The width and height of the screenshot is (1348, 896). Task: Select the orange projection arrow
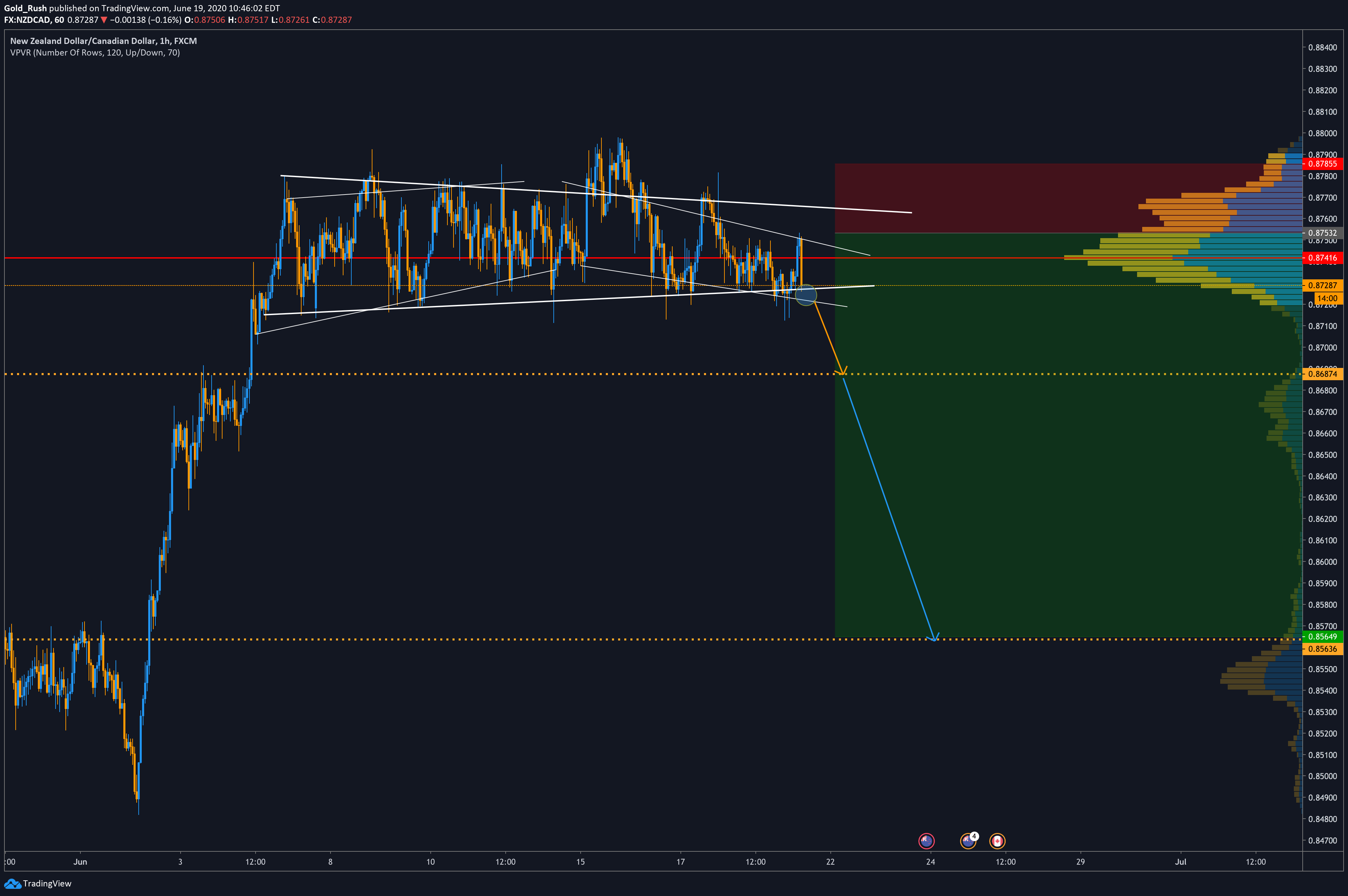(829, 337)
